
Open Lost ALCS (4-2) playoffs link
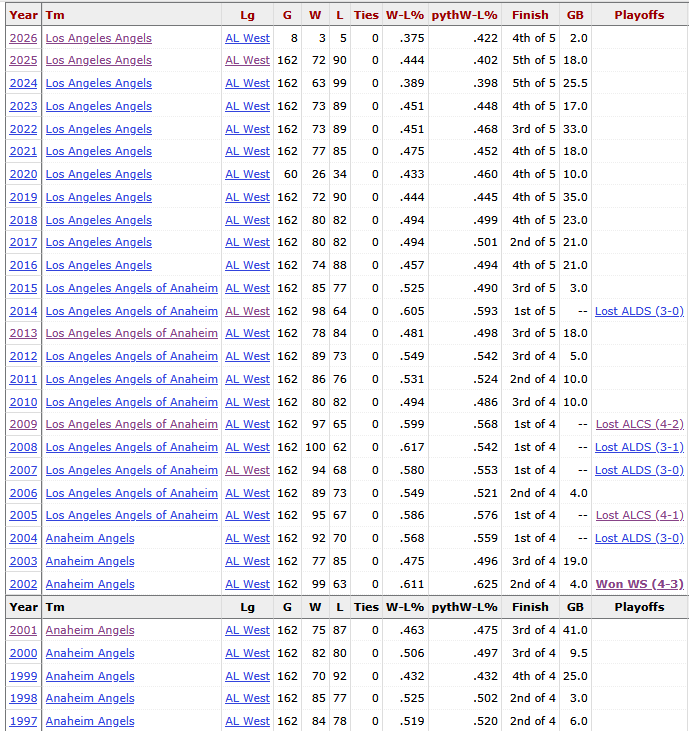(640, 424)
